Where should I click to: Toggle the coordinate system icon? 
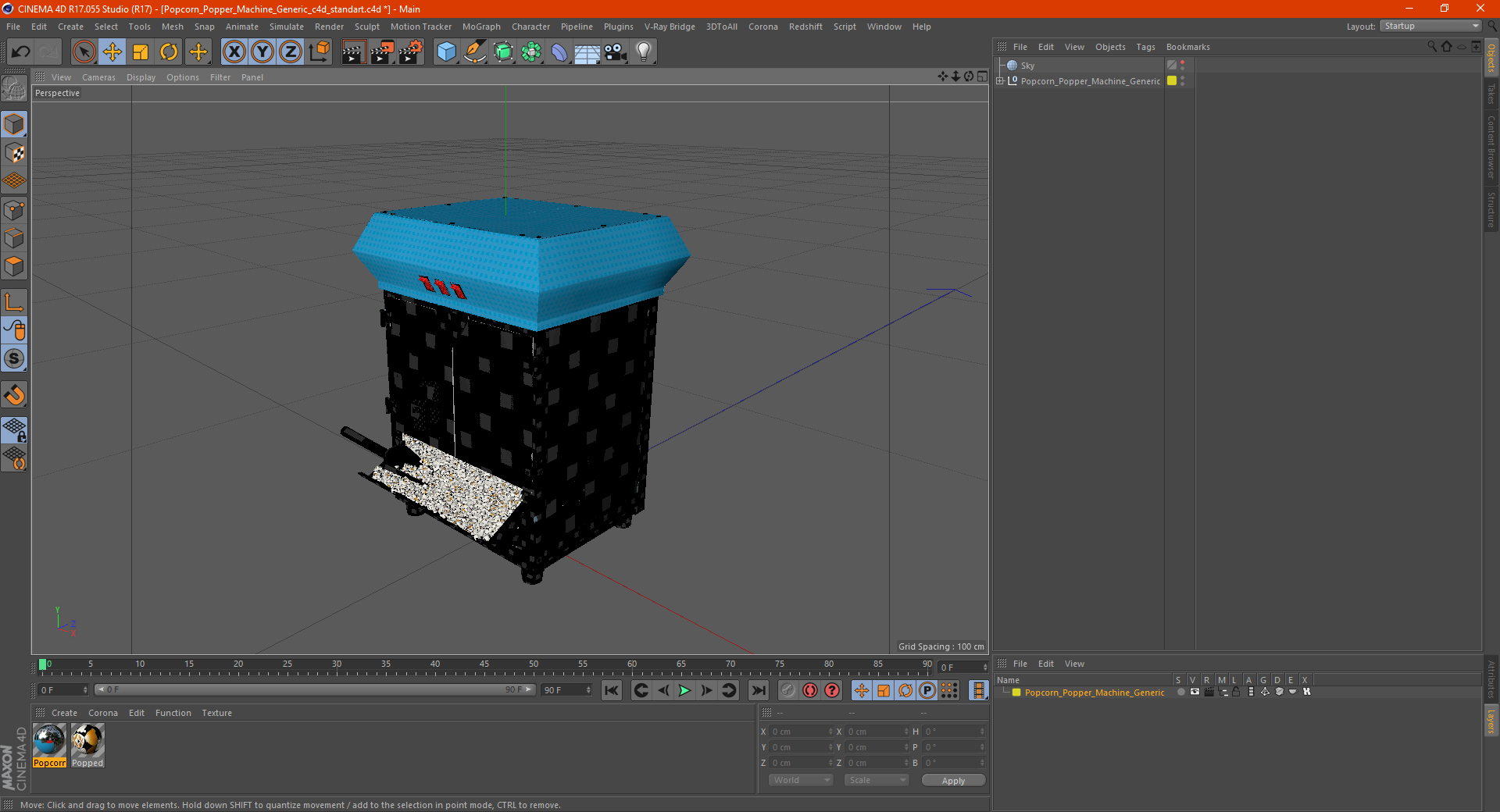point(319,52)
